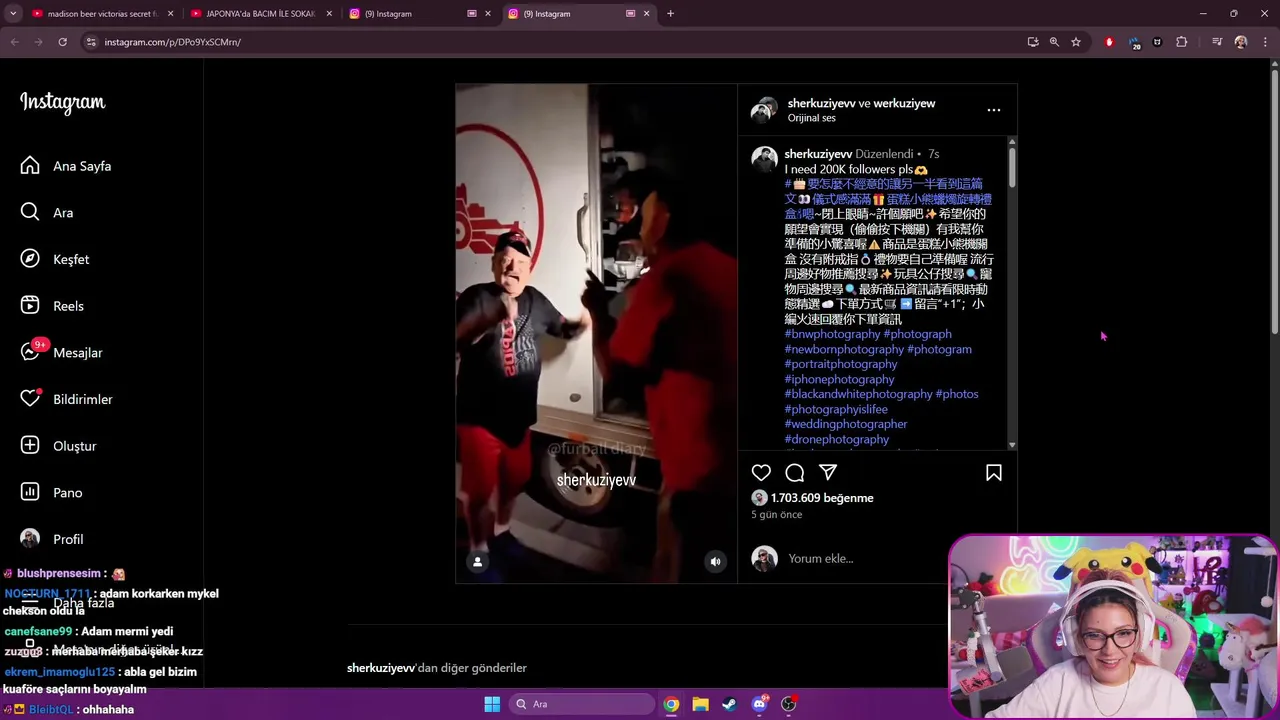Open the Reels section
The height and width of the screenshot is (720, 1280).
(x=52, y=306)
